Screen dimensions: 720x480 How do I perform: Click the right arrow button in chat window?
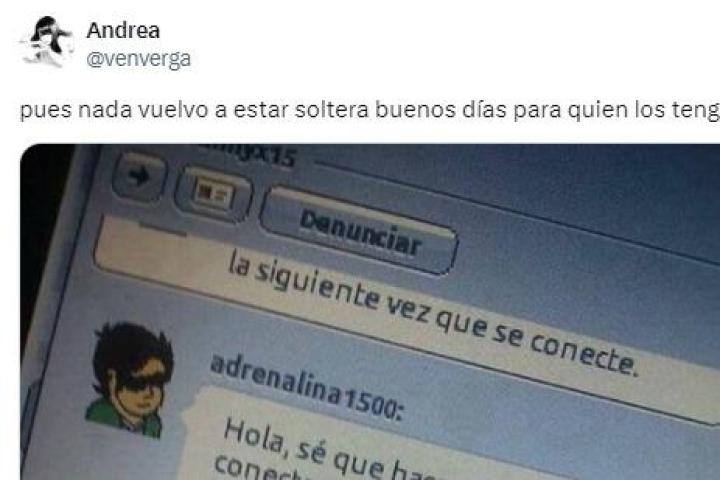point(139,176)
